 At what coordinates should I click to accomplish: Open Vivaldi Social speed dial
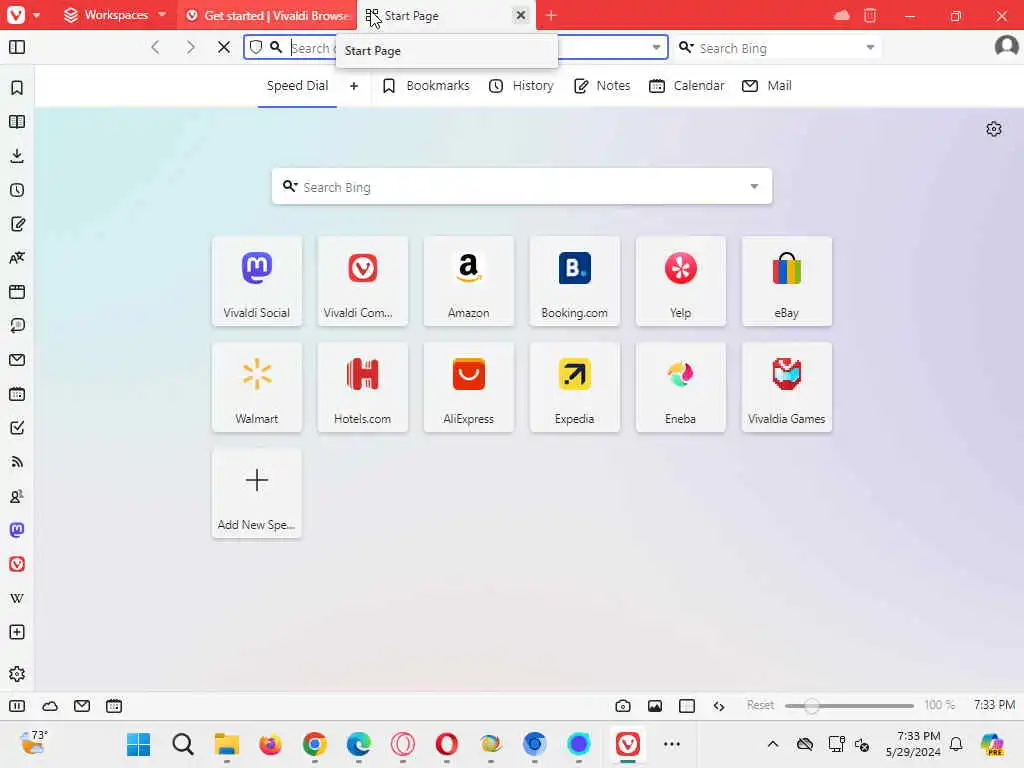257,281
